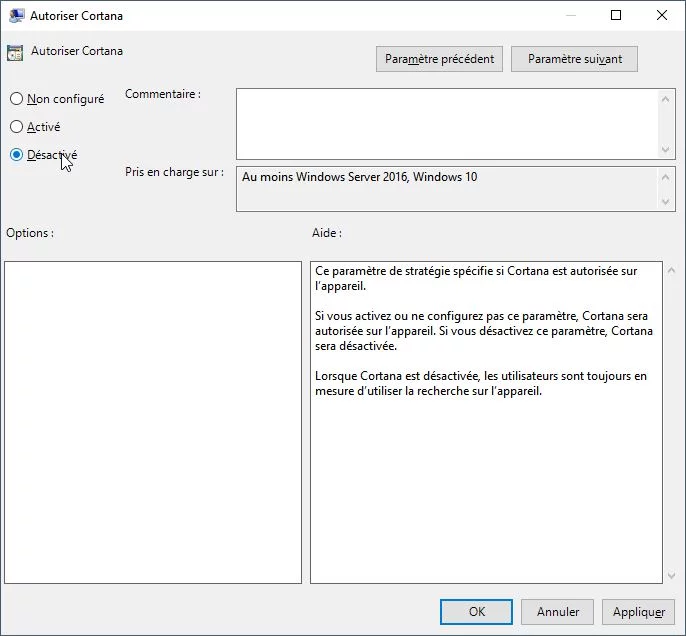
Task: Click the Autoriser Cortana title bar icon
Action: [x=17, y=16]
